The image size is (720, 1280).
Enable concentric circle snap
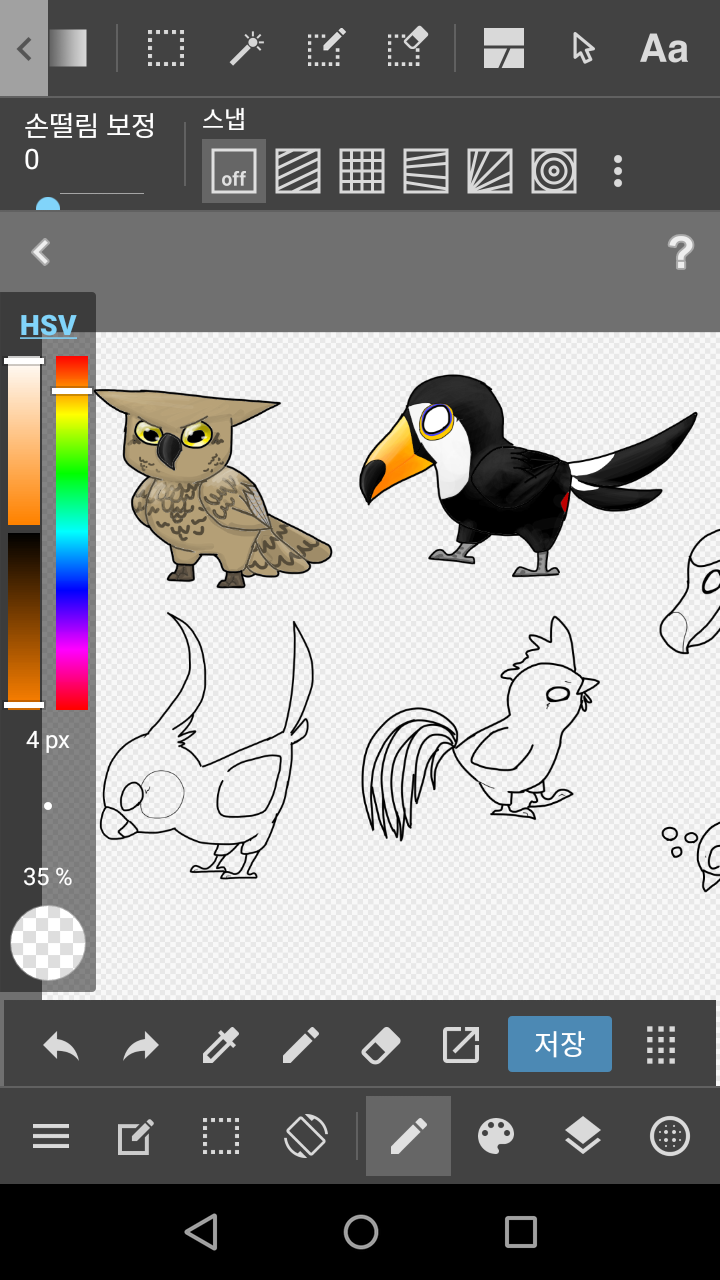point(554,171)
